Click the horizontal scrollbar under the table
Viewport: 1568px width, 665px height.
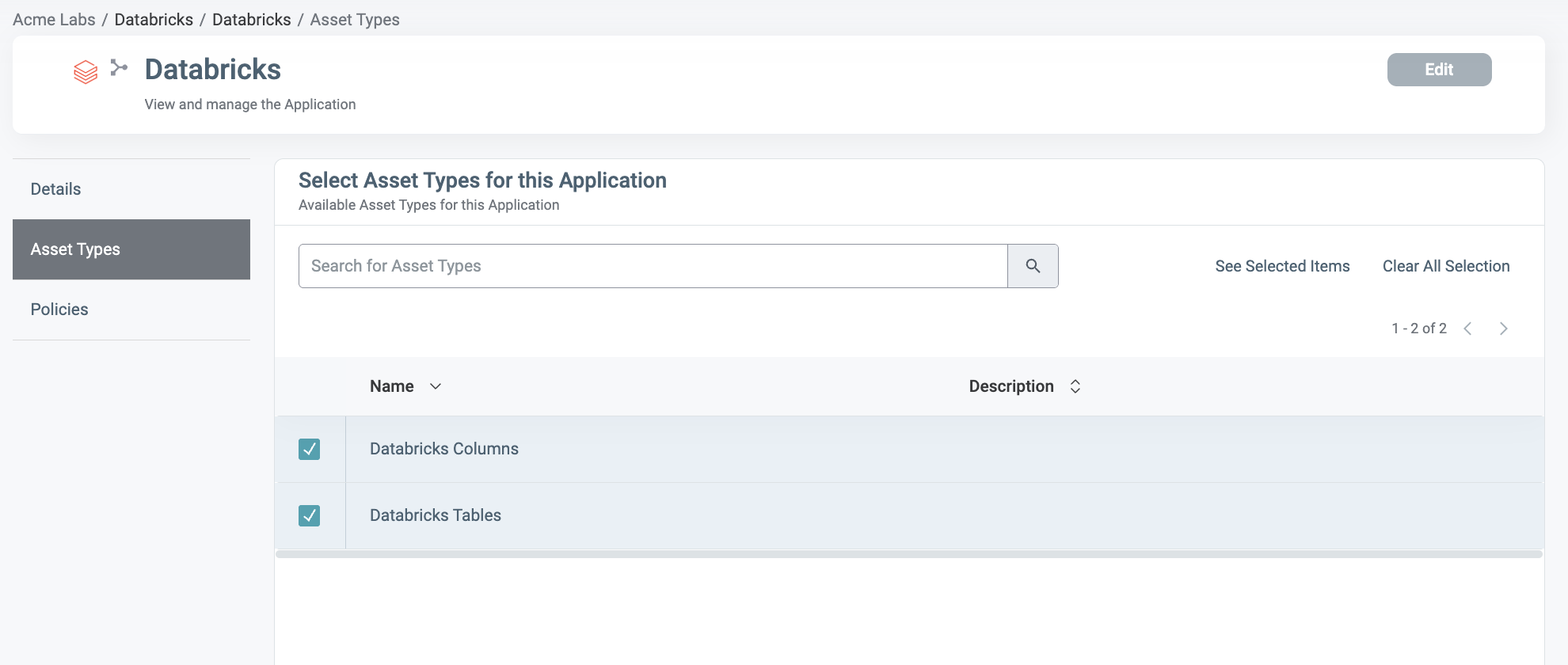click(909, 554)
